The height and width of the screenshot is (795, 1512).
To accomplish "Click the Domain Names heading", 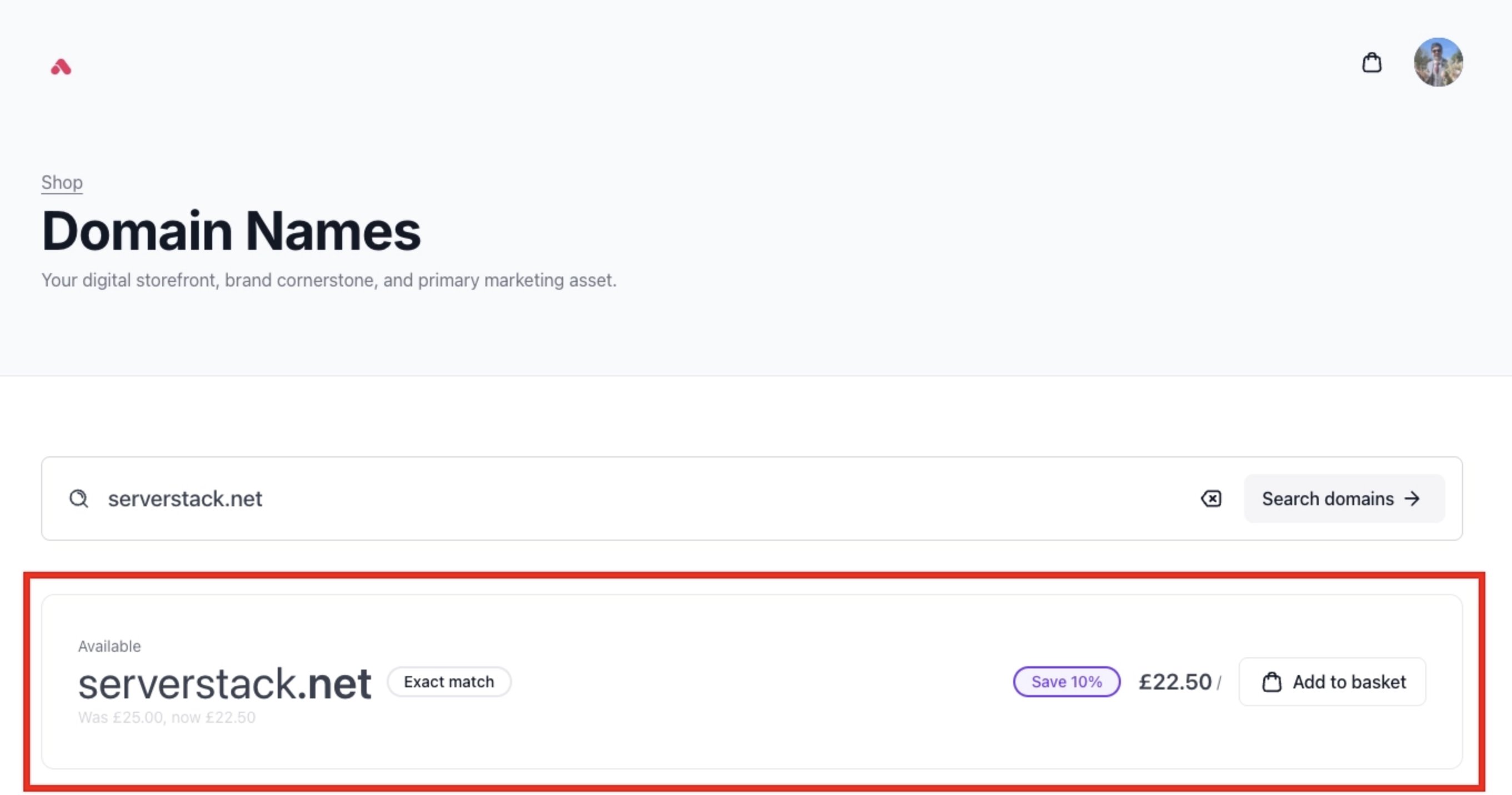I will (x=231, y=231).
